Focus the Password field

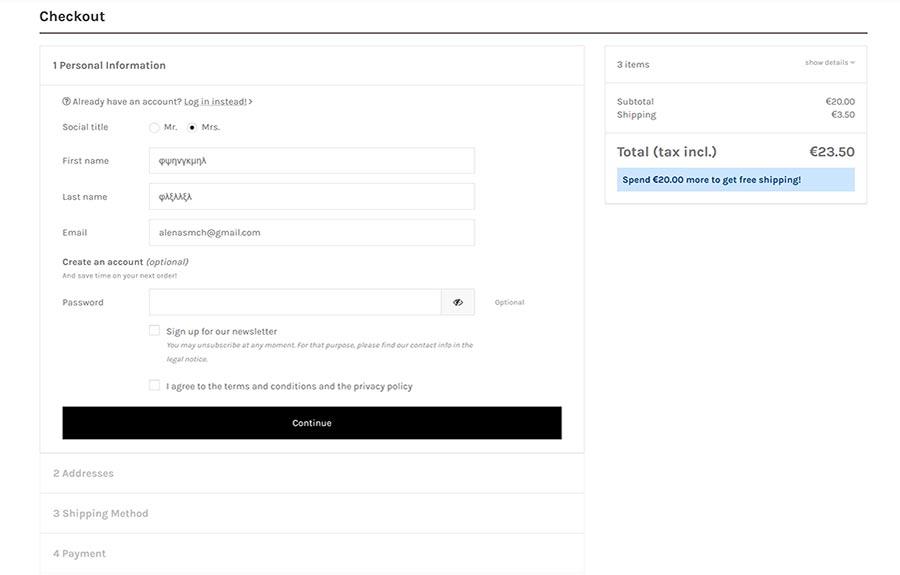[295, 302]
